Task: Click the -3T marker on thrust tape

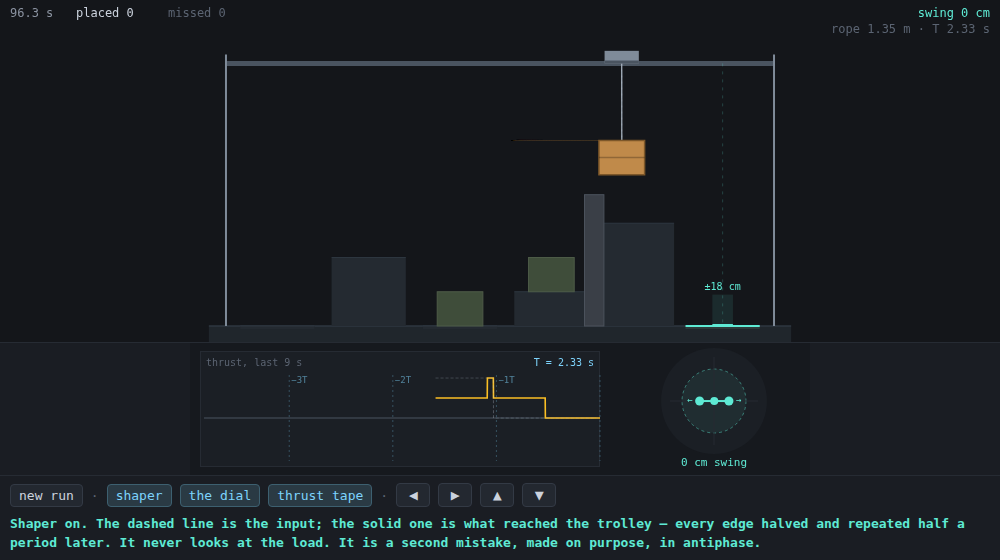Action: 299,379
